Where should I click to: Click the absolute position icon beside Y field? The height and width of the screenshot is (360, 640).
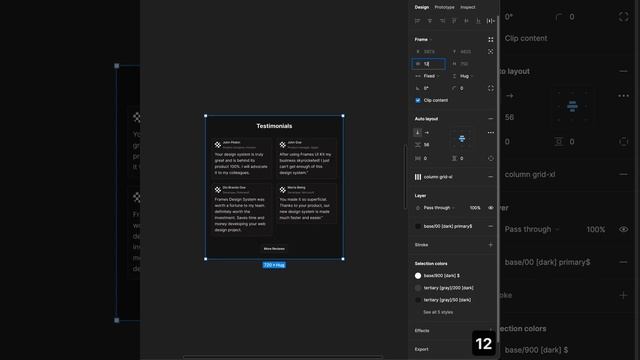491,51
